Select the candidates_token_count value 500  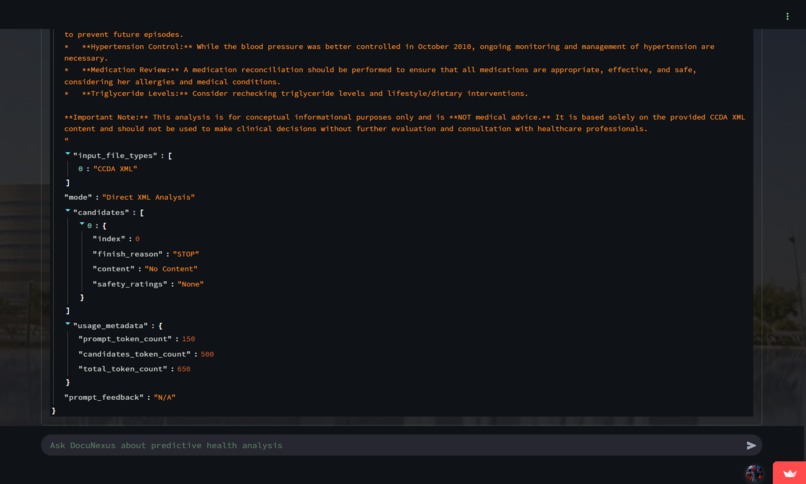(207, 355)
